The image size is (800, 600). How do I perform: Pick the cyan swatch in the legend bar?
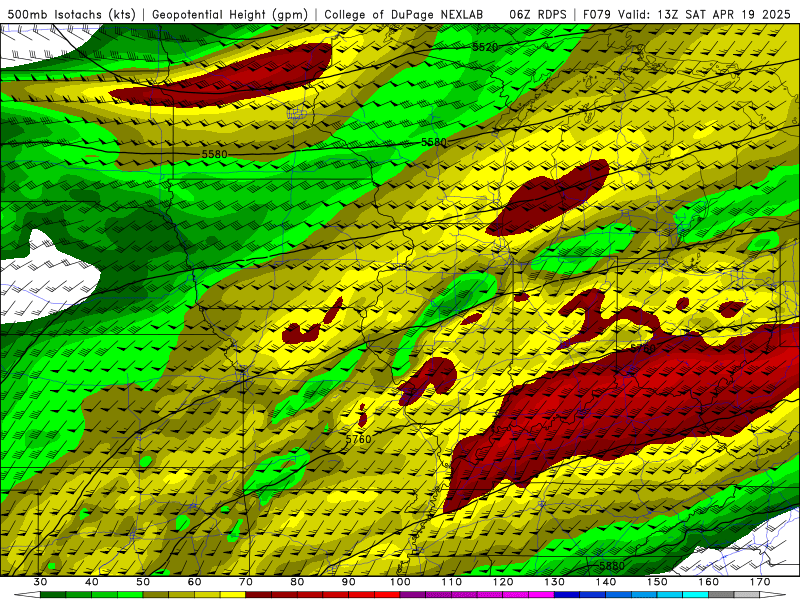pos(695,594)
